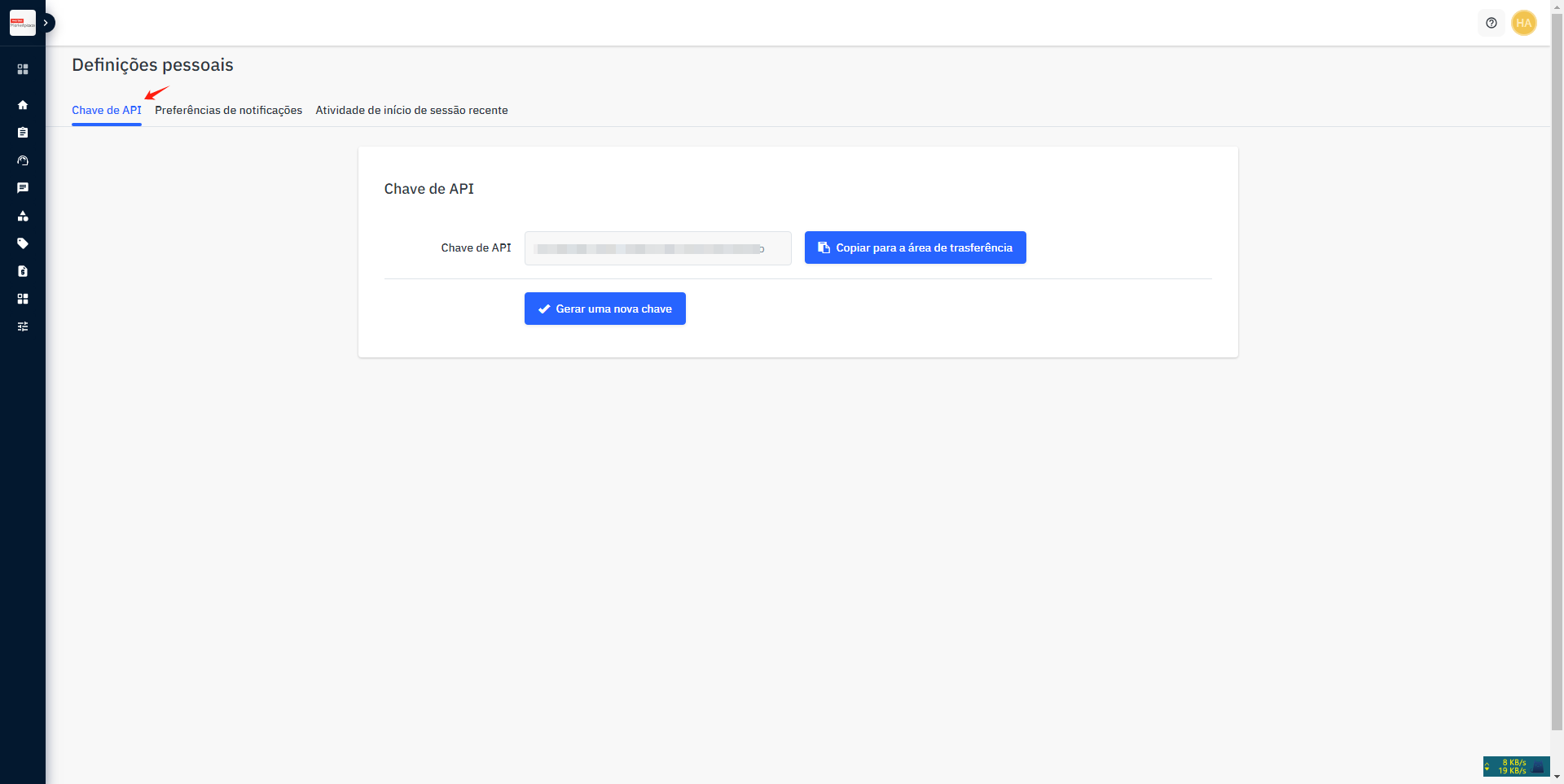Switch to Preferências de notificações tab
Screen dimensions: 1564x784
tap(228, 110)
